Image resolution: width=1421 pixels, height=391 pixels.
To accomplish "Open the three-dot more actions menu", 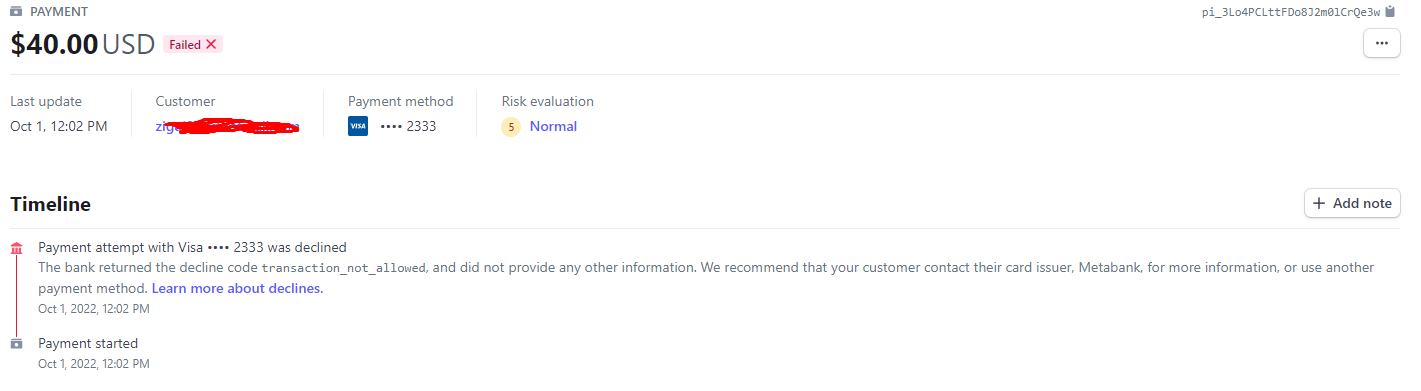I will tap(1382, 44).
